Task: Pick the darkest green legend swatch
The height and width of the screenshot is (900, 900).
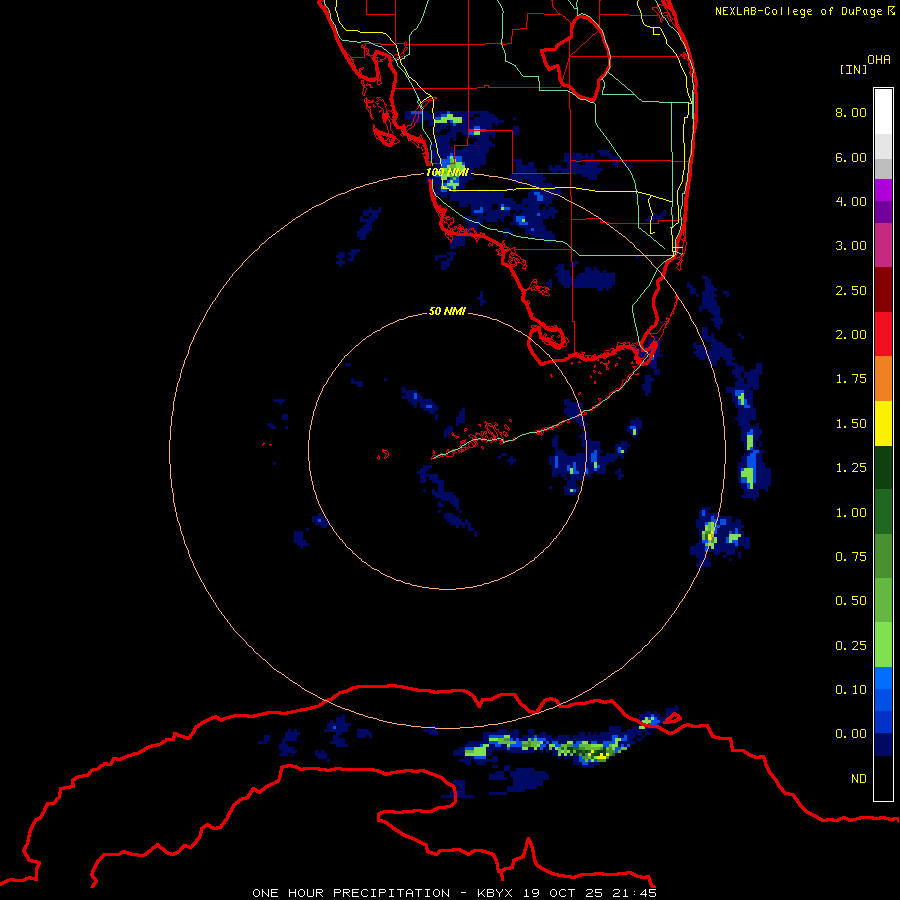Action: click(883, 468)
